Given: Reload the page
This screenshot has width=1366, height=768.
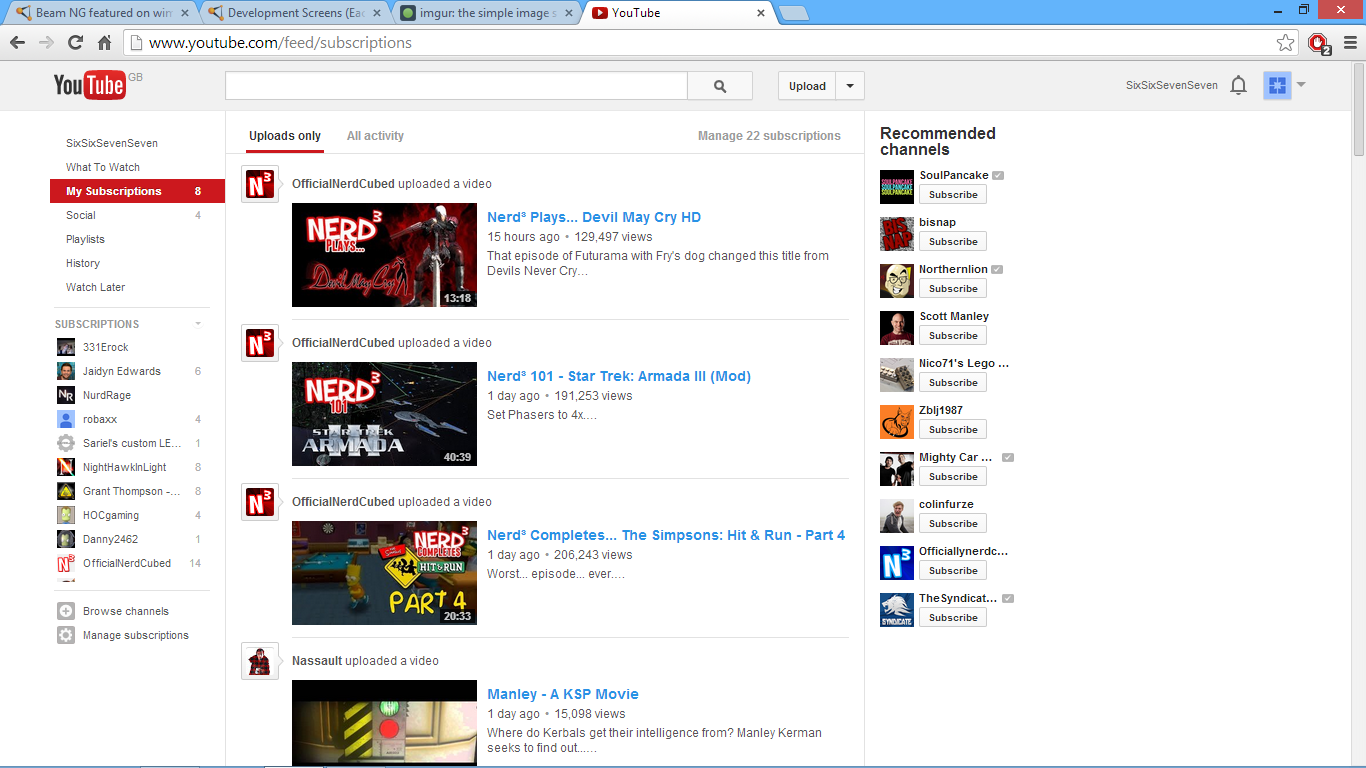Looking at the screenshot, I should [75, 42].
